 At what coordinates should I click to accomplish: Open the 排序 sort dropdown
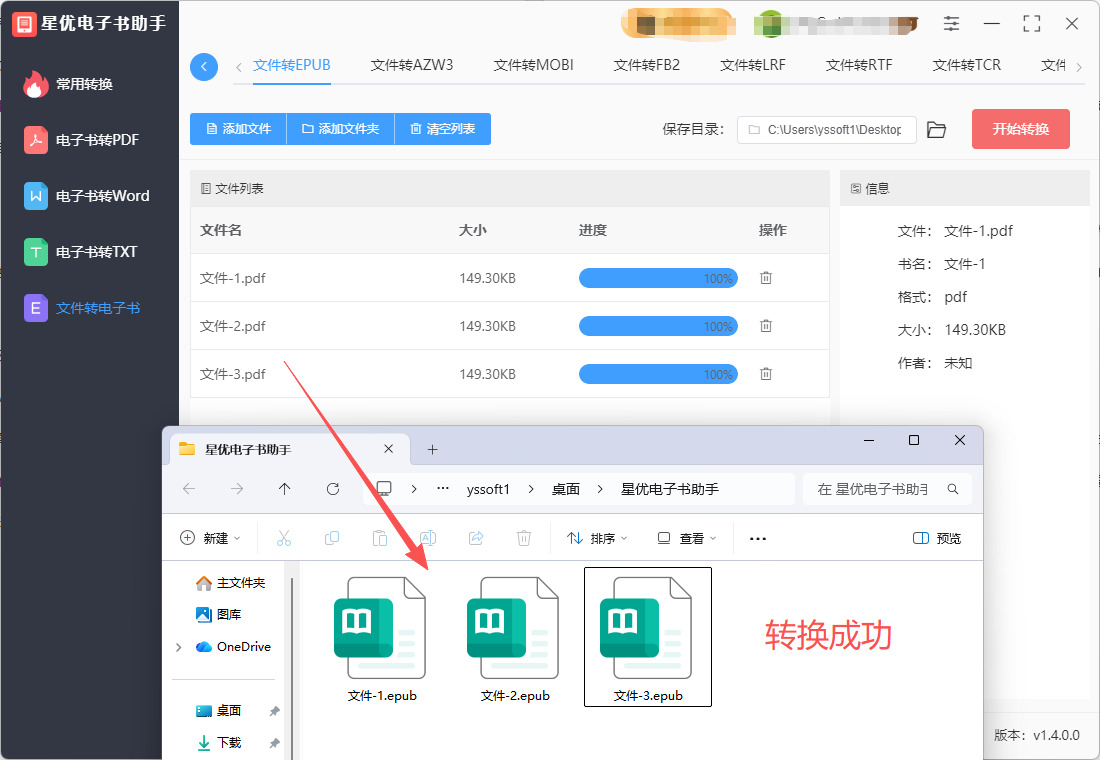coord(597,538)
